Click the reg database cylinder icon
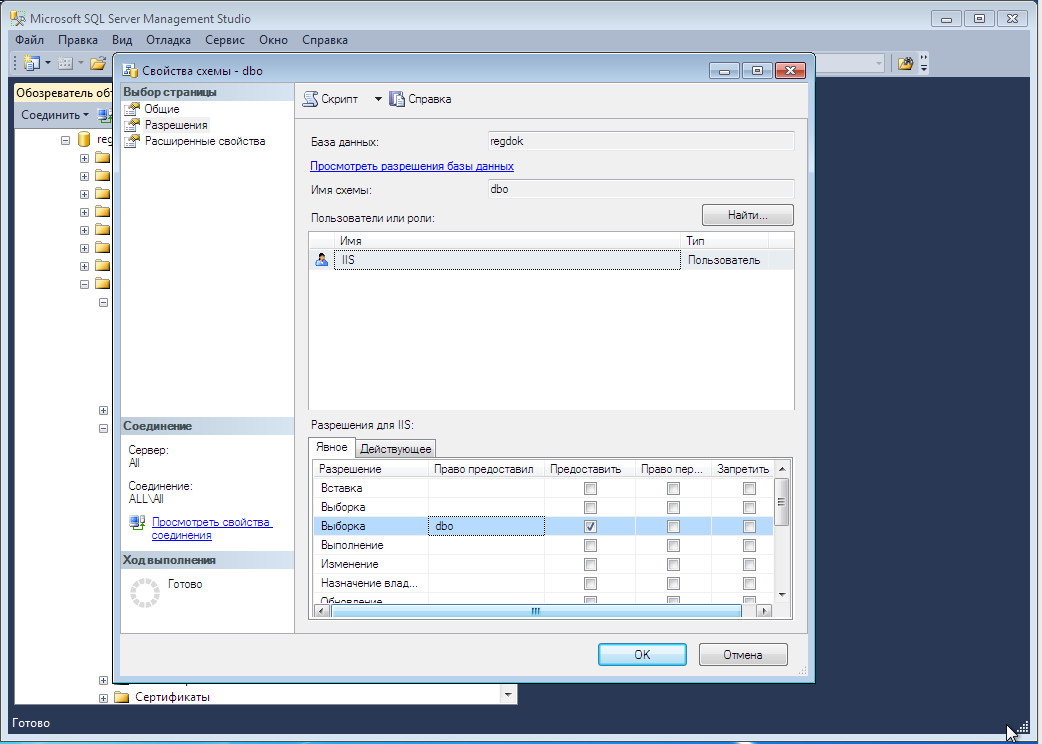 84,140
